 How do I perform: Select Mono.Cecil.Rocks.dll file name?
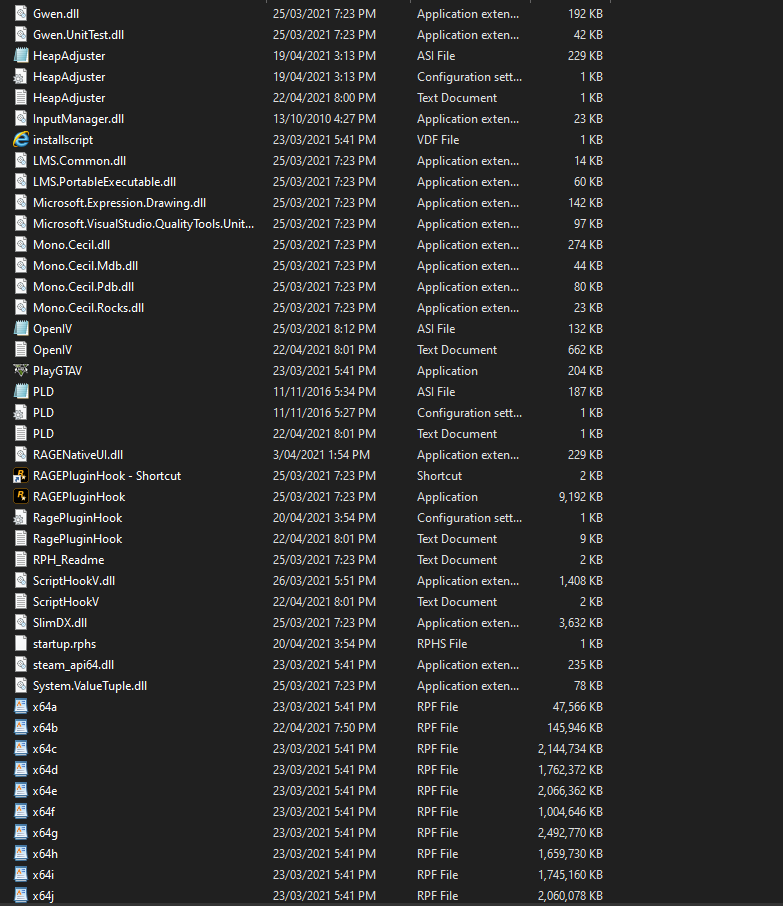pyautogui.click(x=88, y=307)
